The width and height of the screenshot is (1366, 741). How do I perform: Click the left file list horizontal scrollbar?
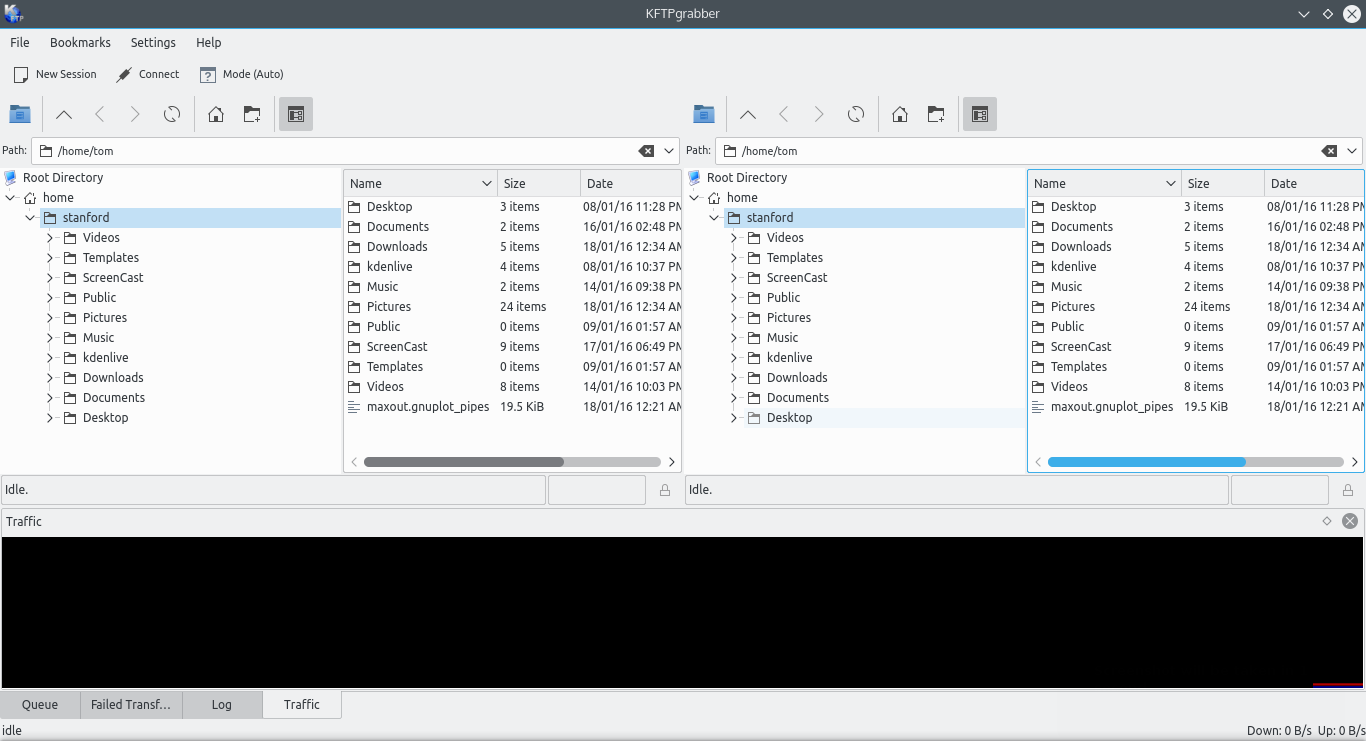(464, 462)
